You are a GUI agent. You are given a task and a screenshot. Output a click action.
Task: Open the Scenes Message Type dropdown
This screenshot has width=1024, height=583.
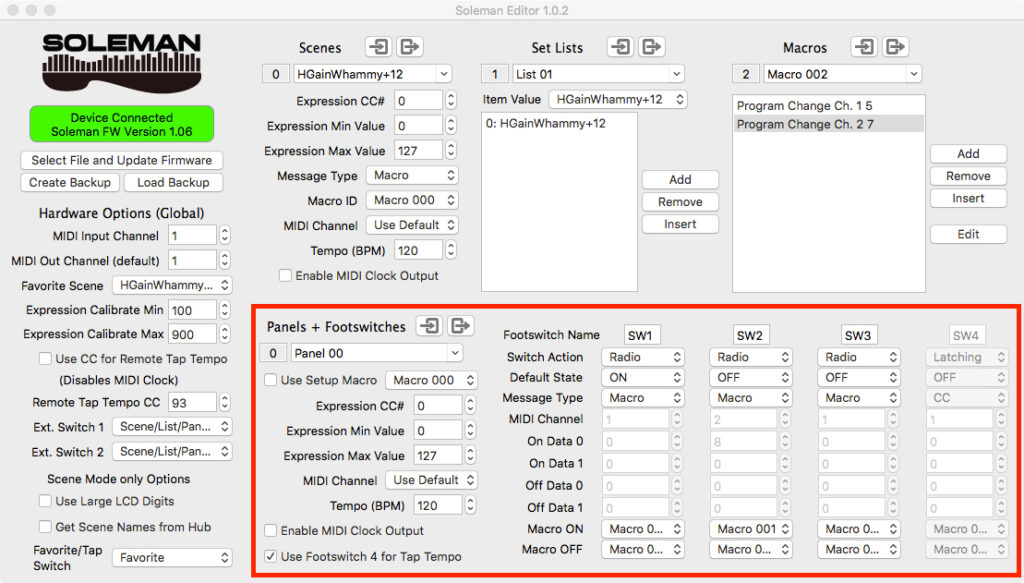[x=412, y=175]
